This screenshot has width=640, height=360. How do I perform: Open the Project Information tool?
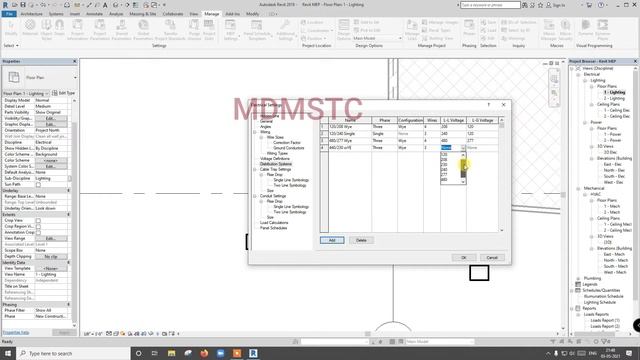point(78,29)
